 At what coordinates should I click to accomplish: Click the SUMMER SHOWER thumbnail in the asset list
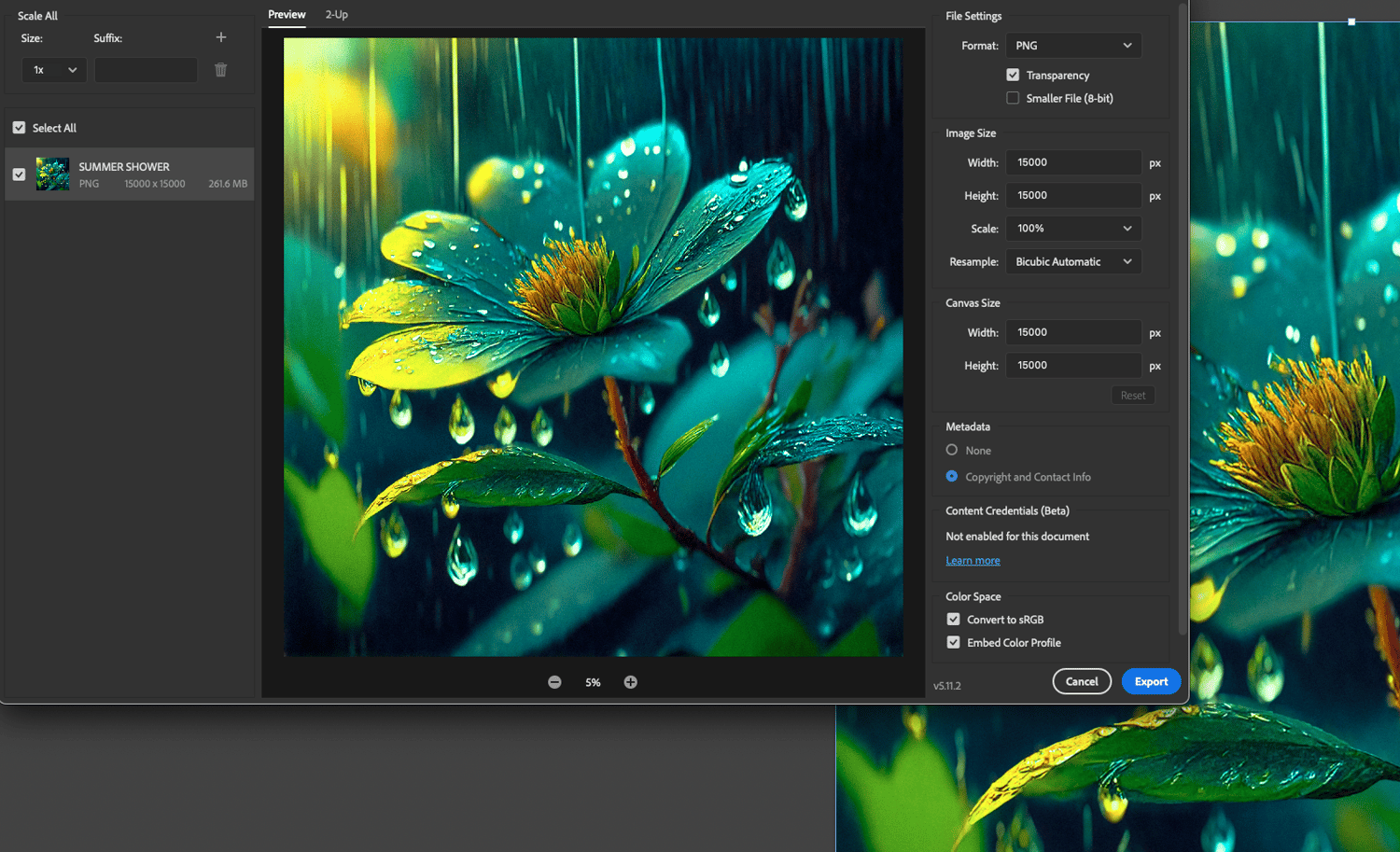click(52, 175)
